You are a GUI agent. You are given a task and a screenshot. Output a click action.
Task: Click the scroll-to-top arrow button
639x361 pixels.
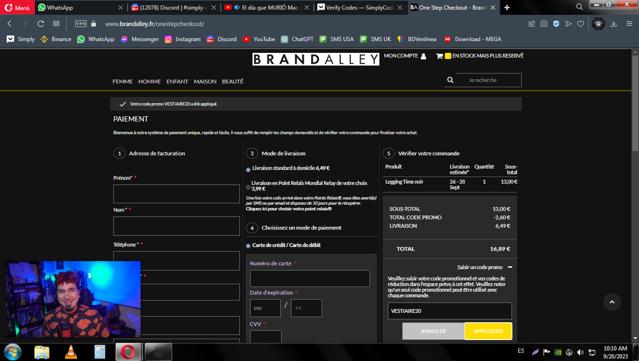point(612,302)
